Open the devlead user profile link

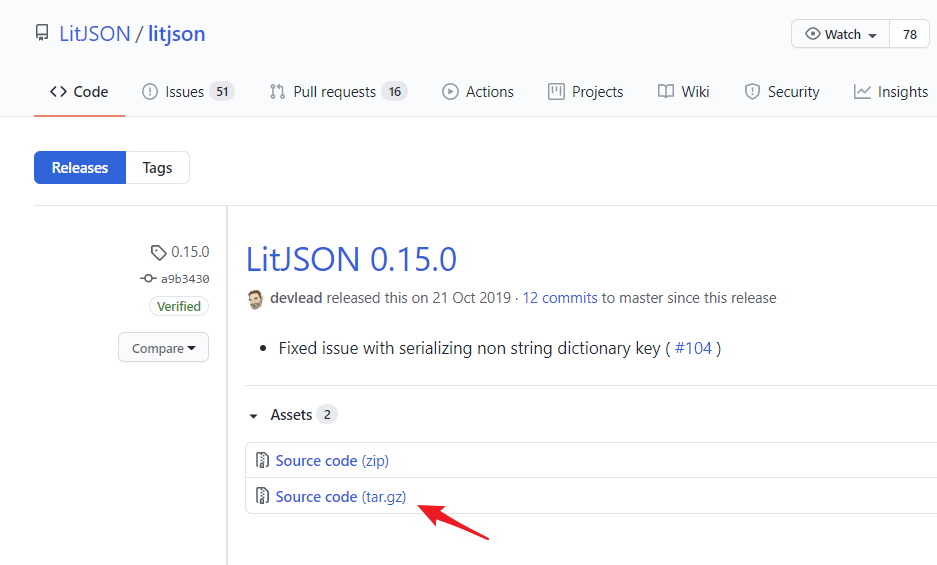click(x=296, y=298)
